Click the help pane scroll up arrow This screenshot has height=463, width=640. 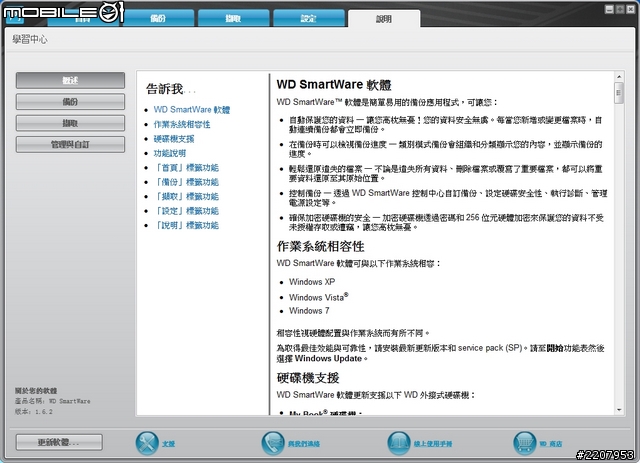[x=619, y=76]
